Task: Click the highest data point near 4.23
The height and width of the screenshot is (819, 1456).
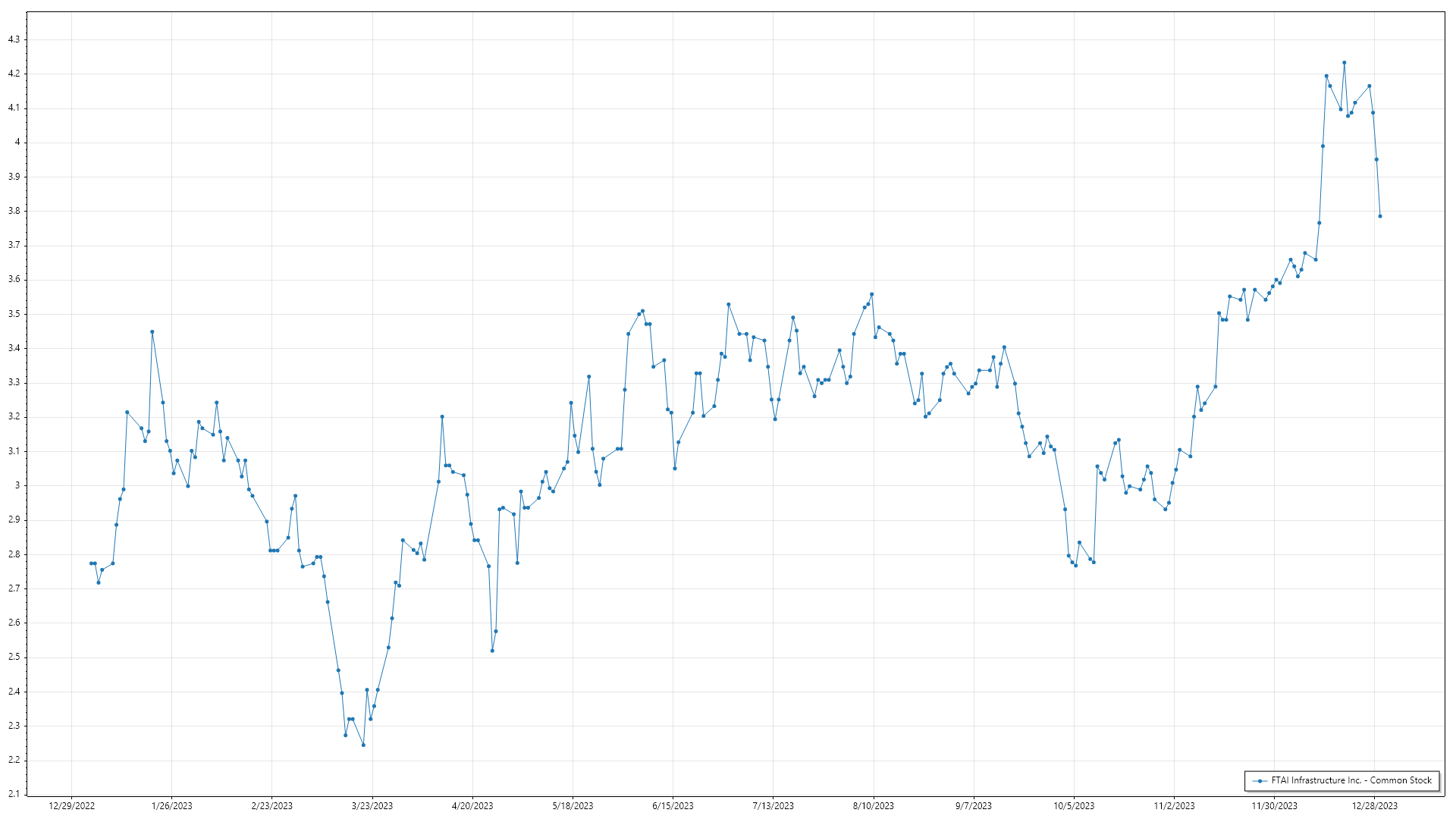Action: coord(1344,63)
